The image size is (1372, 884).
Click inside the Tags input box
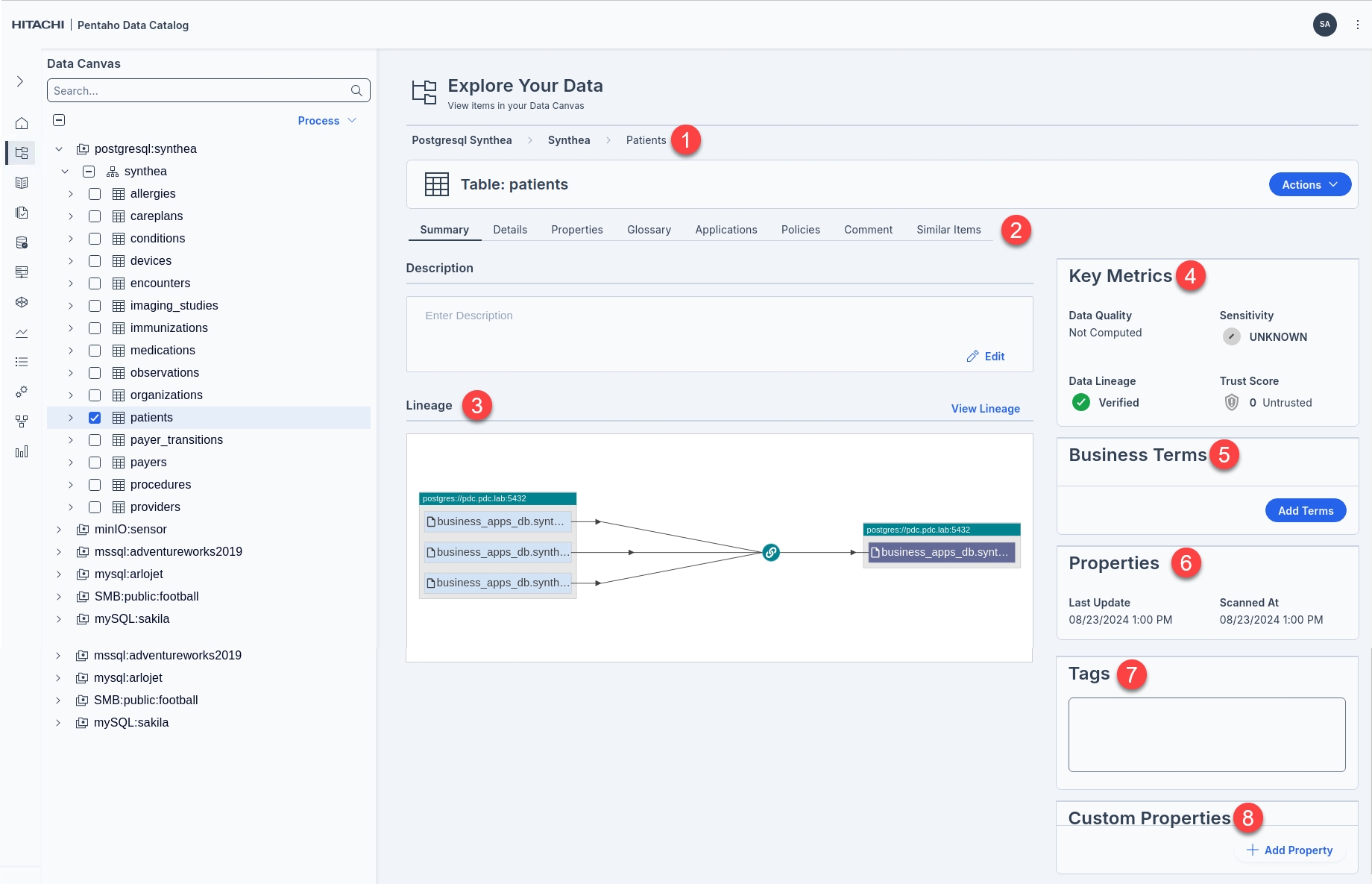click(x=1206, y=735)
